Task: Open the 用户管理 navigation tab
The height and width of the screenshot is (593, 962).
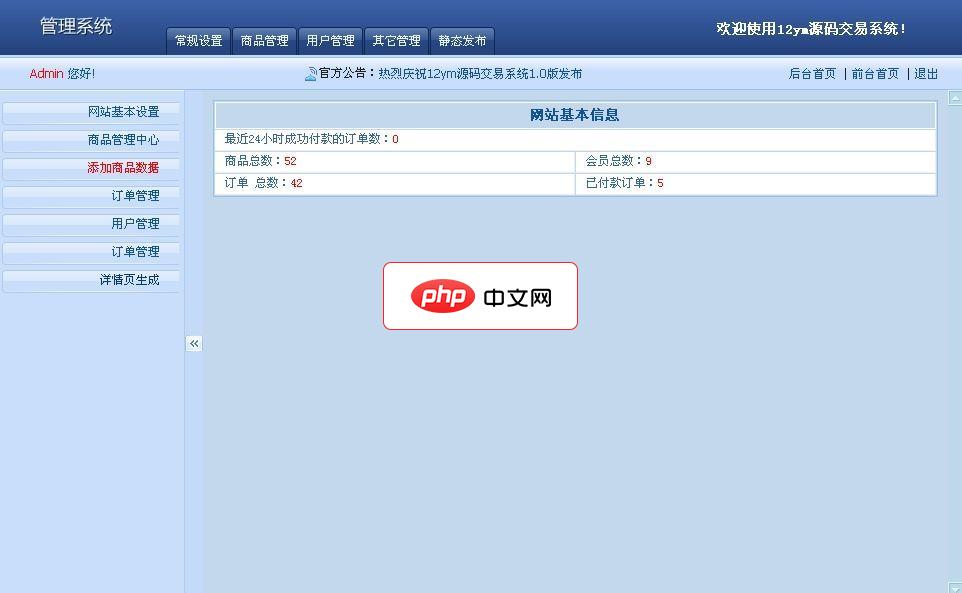Action: pyautogui.click(x=330, y=41)
